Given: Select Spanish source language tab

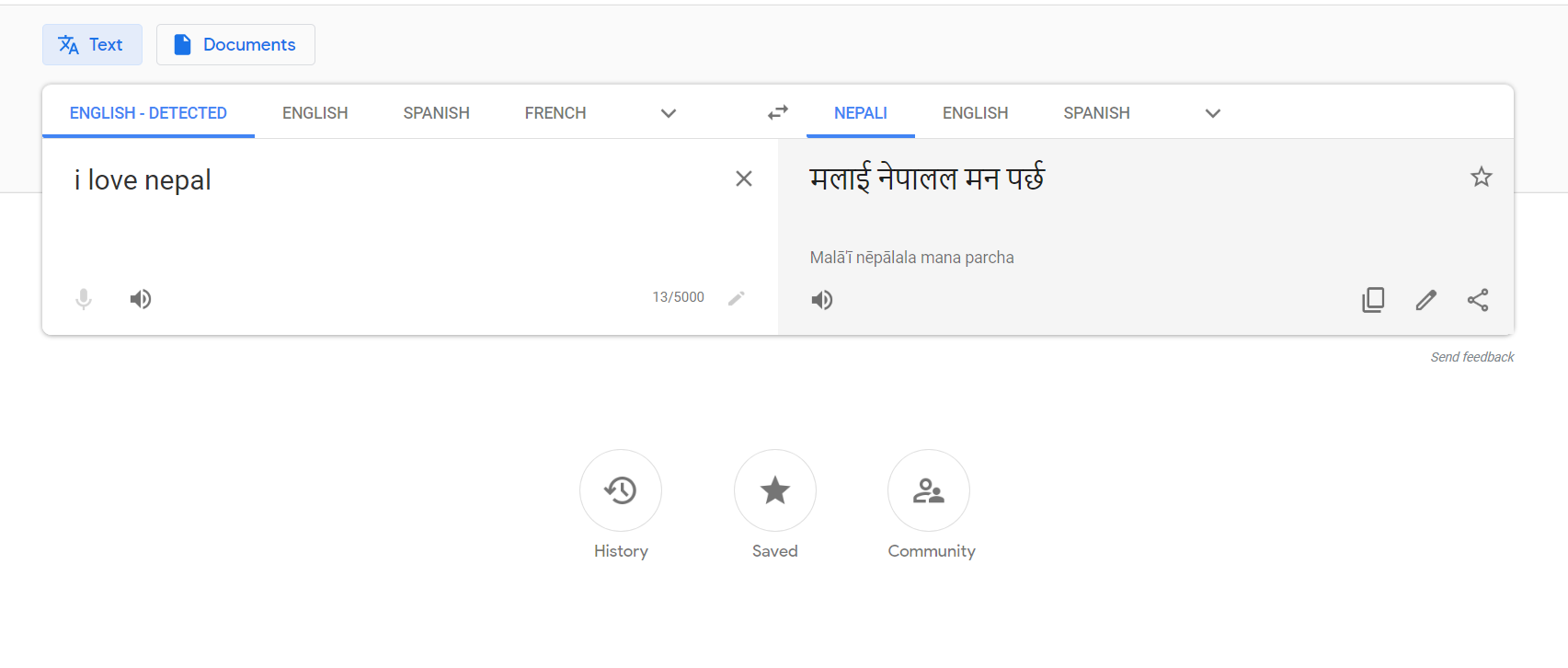Looking at the screenshot, I should pos(437,112).
